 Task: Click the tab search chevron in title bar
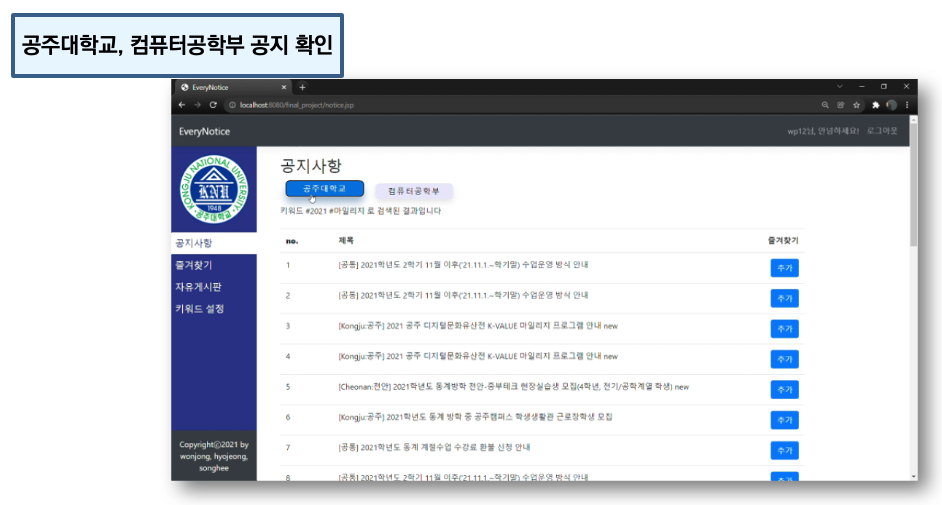pos(839,87)
